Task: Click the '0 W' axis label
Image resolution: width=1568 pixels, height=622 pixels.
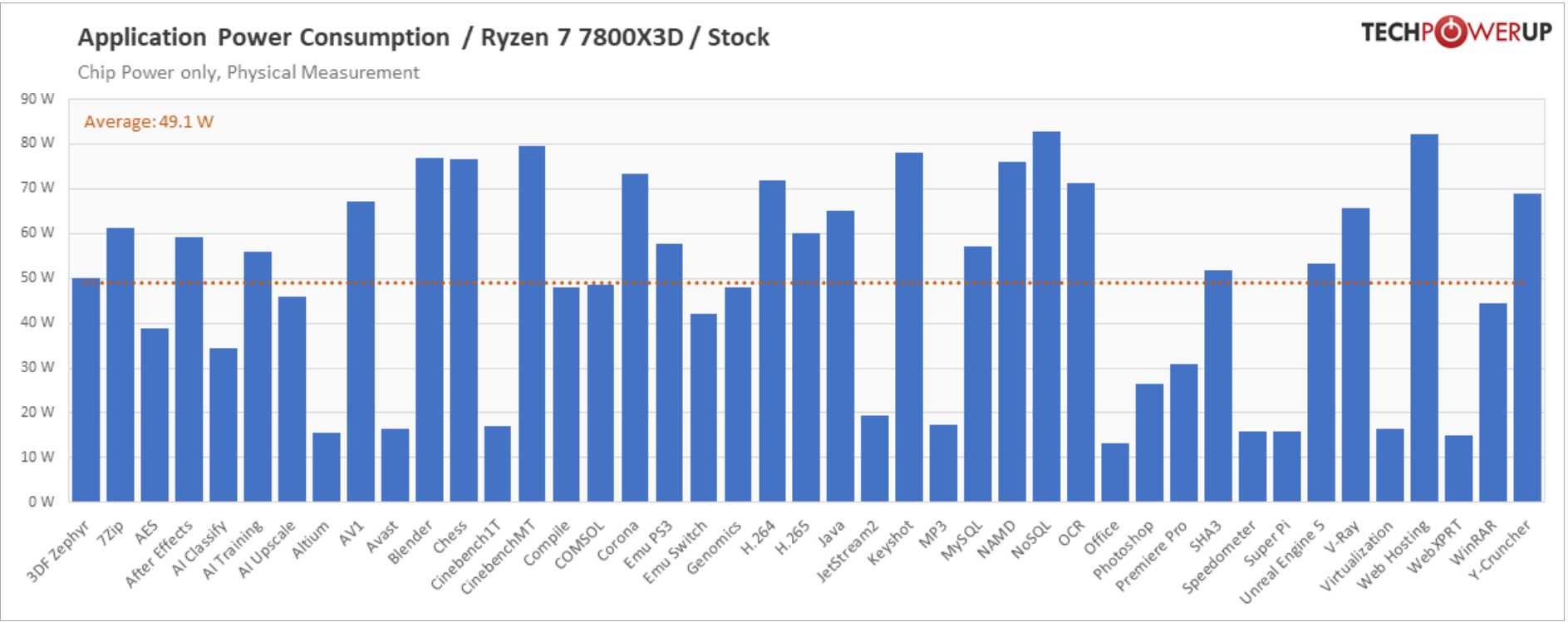Action: (x=42, y=502)
